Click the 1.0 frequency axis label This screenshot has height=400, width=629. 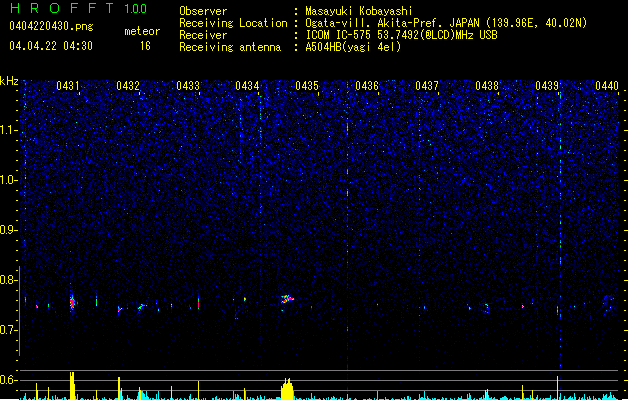[x=8, y=180]
